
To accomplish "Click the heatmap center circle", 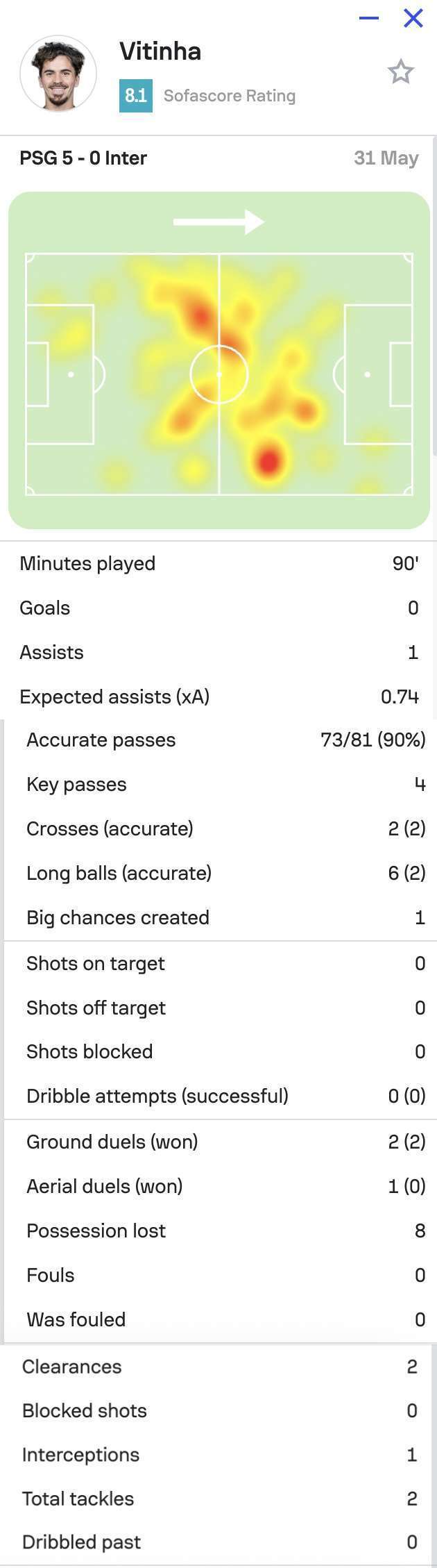I will (219, 374).
